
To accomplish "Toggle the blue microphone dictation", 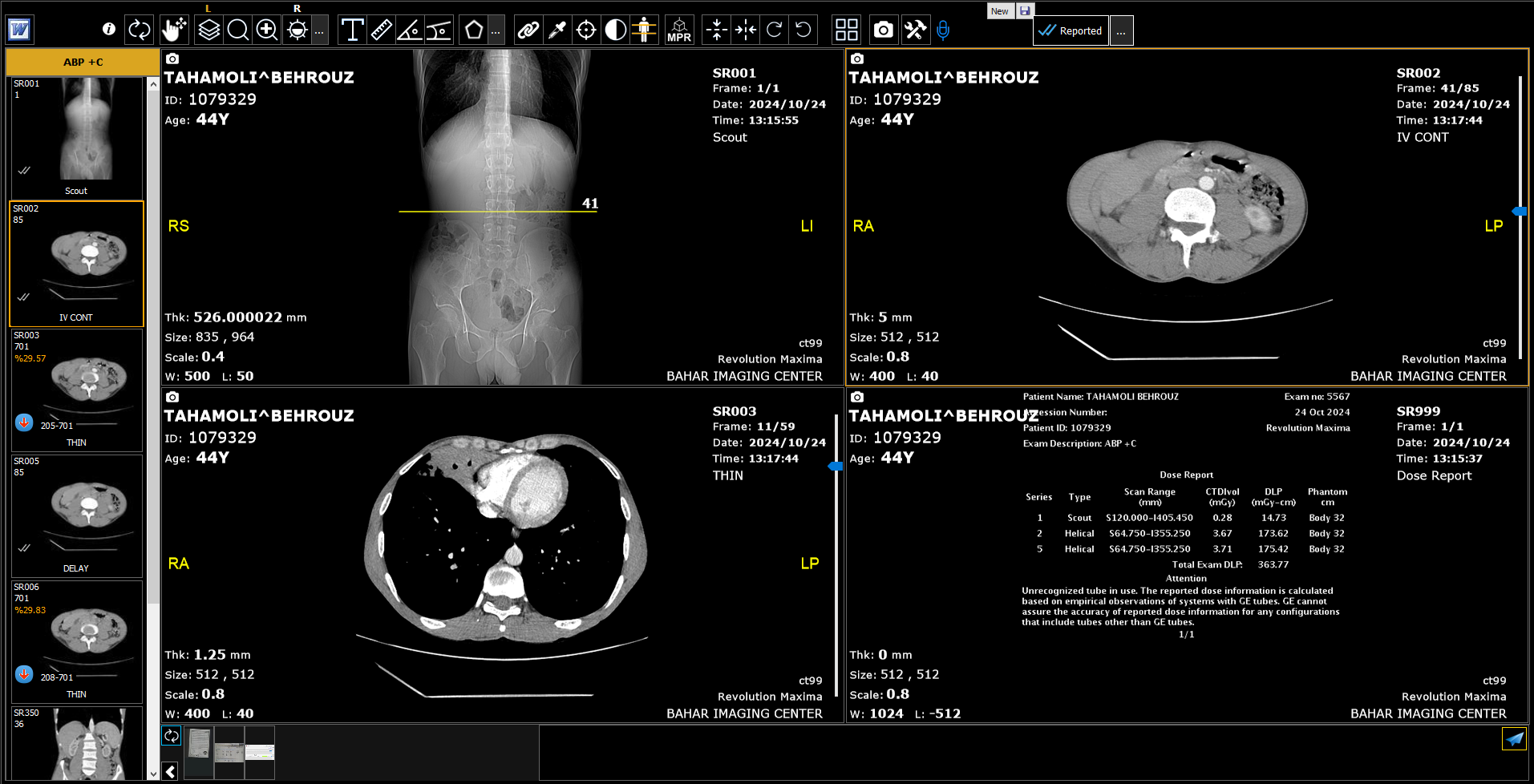I will [943, 30].
